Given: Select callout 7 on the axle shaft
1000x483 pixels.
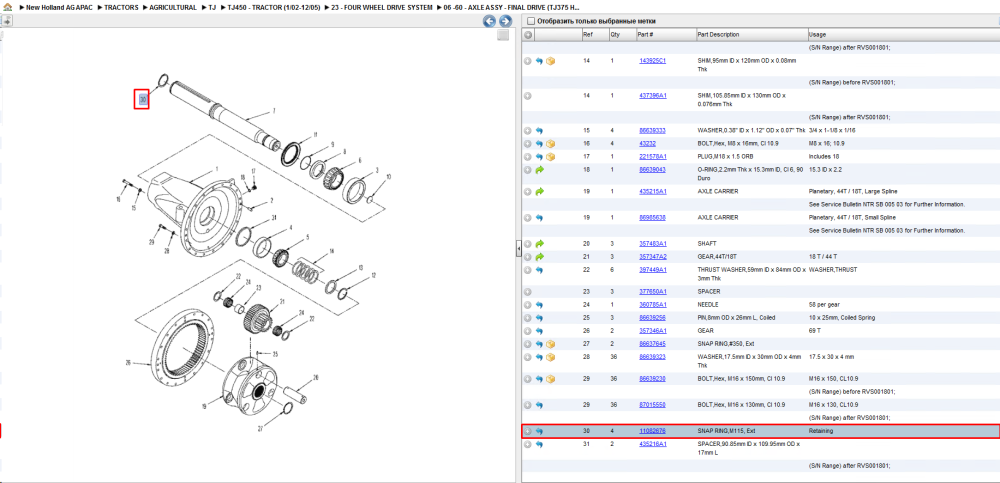Looking at the screenshot, I should click(x=274, y=111).
